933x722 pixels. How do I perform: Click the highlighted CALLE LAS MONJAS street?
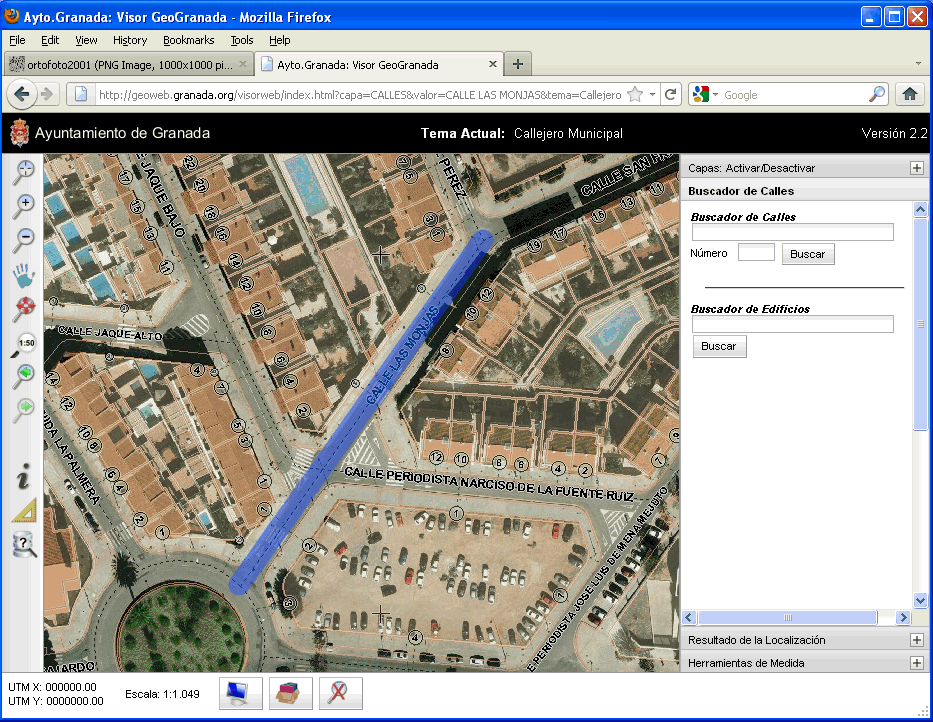pyautogui.click(x=361, y=412)
